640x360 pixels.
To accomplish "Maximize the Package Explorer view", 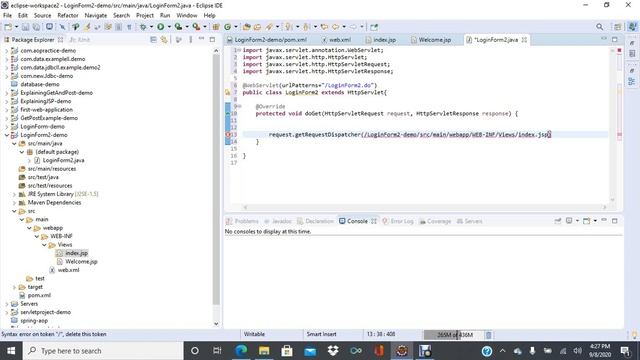I will 212,40.
